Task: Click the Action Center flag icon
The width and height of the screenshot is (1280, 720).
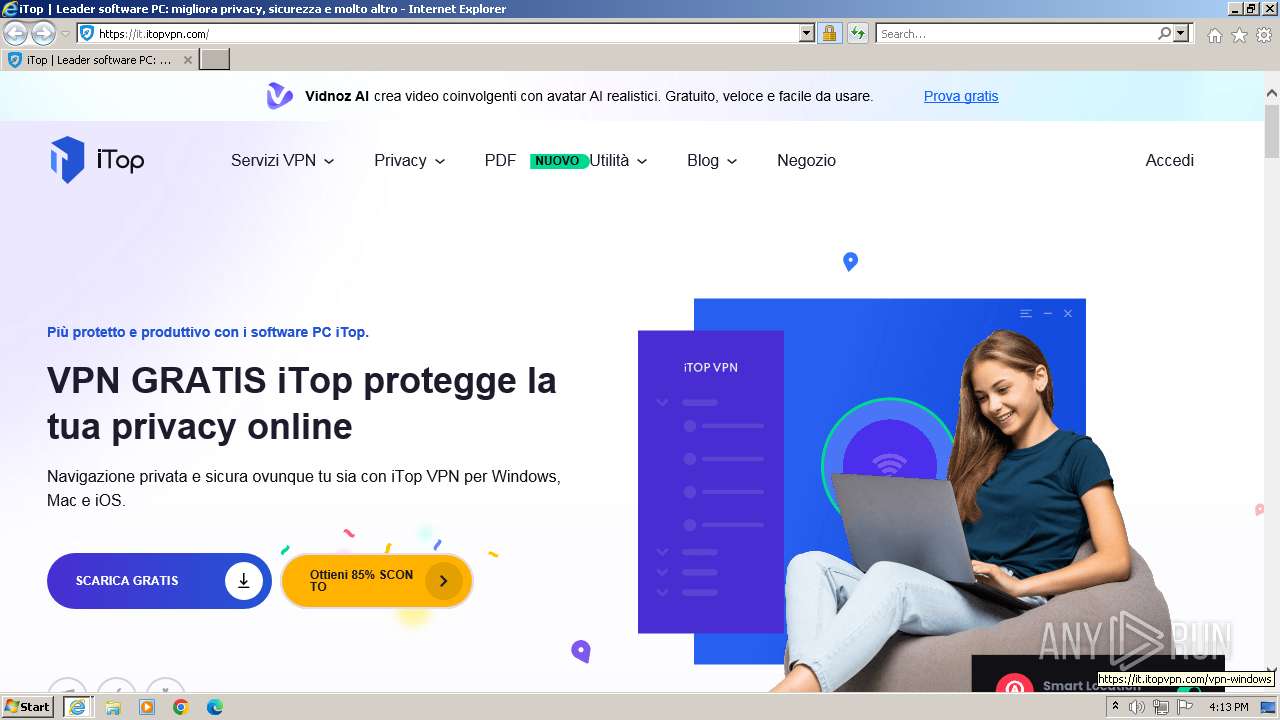Action: (1185, 707)
